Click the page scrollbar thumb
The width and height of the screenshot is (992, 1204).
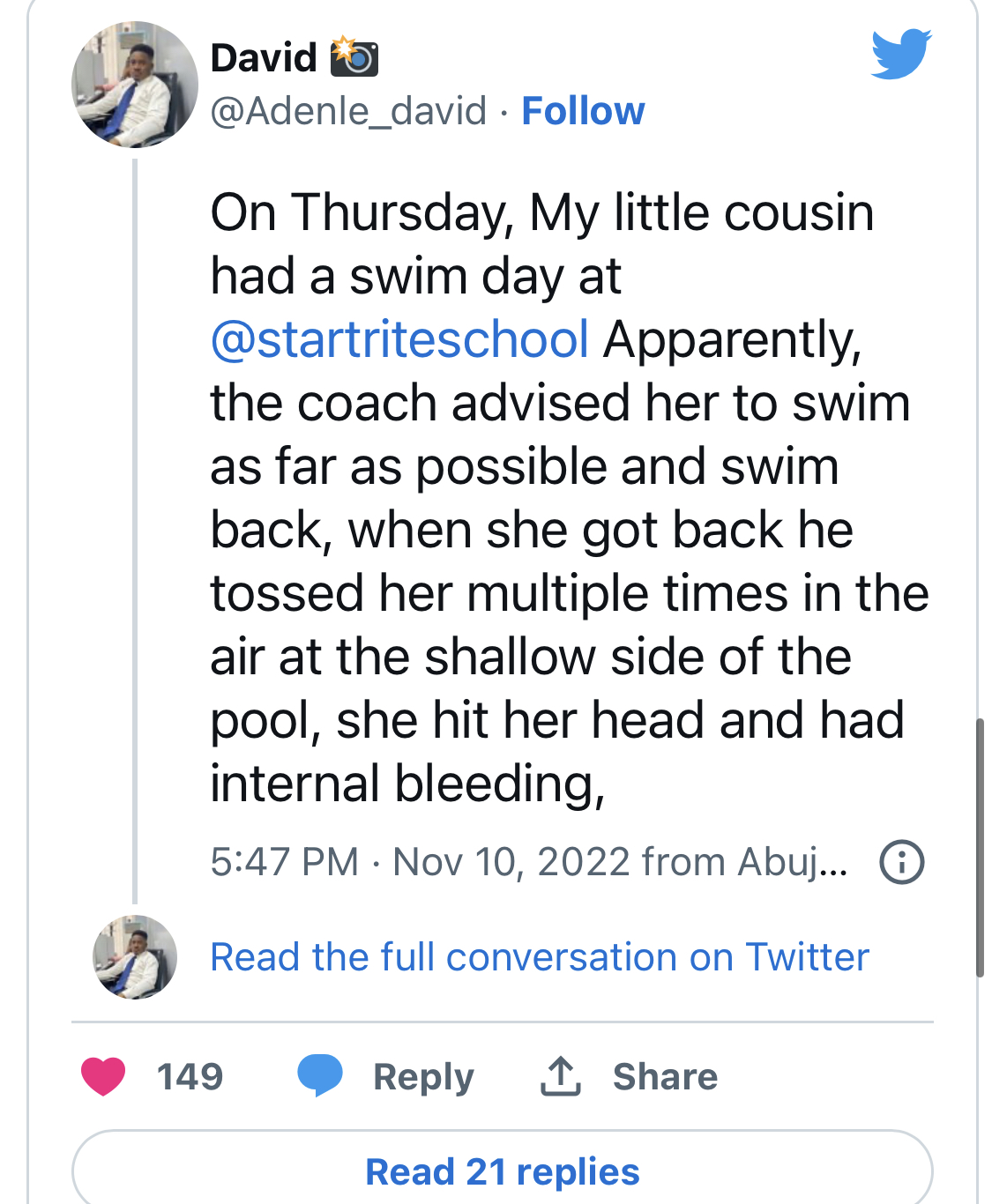click(x=980, y=848)
